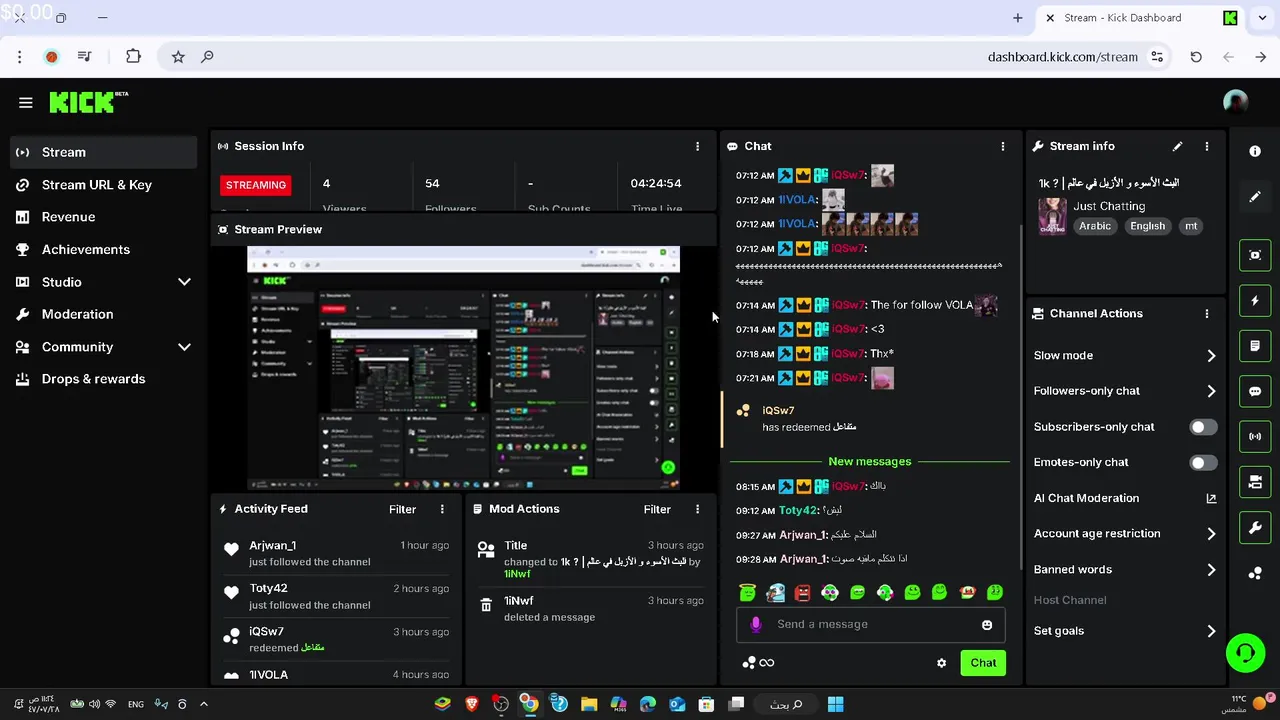
Task: Click the green Chat send button
Action: coord(983,663)
